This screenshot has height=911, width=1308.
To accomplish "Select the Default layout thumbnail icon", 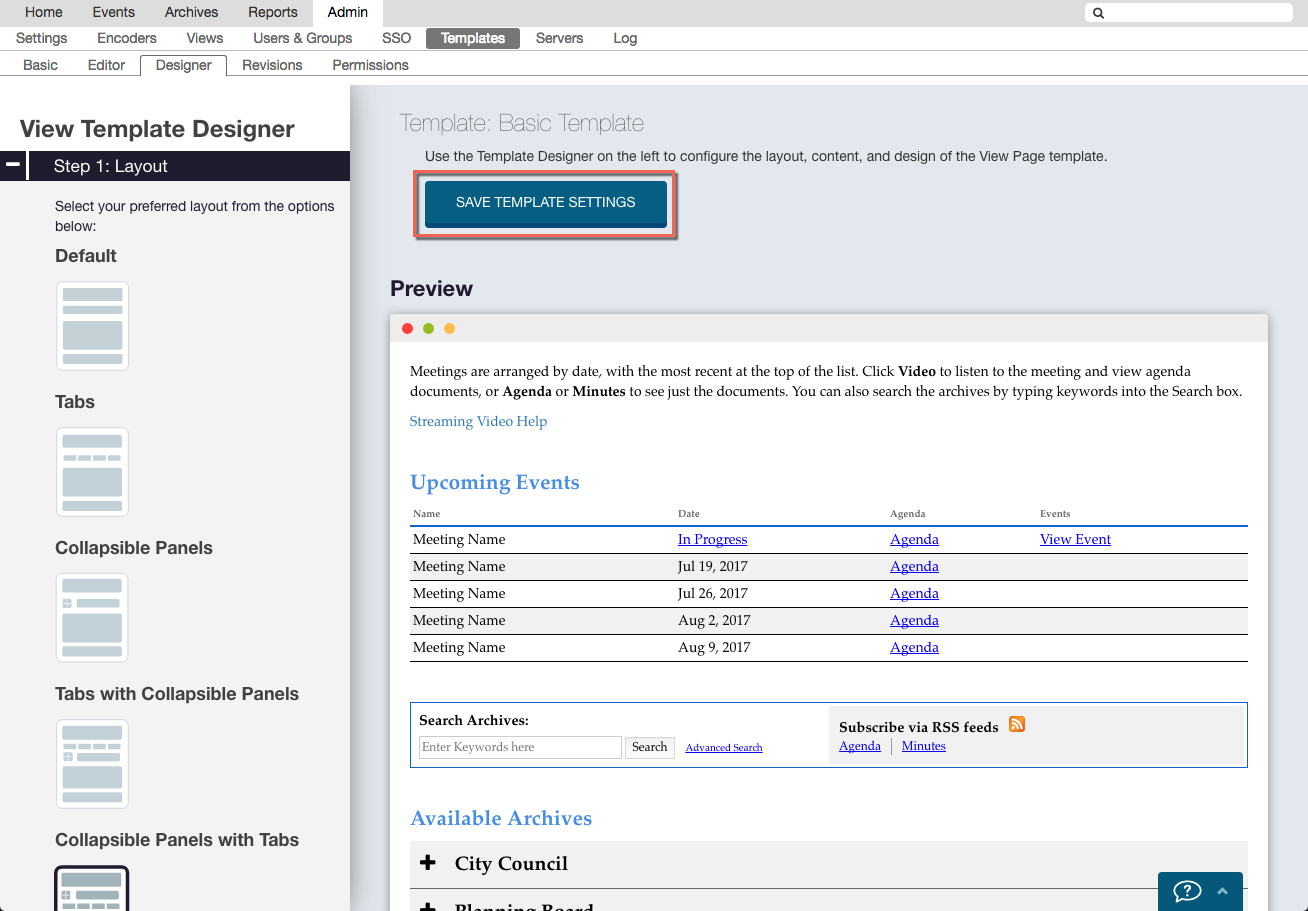I will (x=92, y=326).
